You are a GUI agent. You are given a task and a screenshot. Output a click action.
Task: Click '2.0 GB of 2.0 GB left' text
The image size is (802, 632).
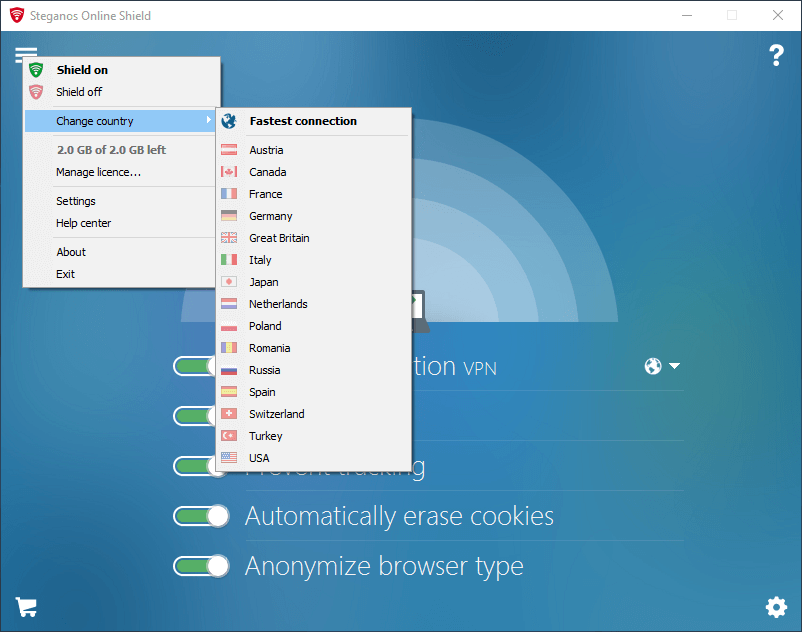pos(111,150)
